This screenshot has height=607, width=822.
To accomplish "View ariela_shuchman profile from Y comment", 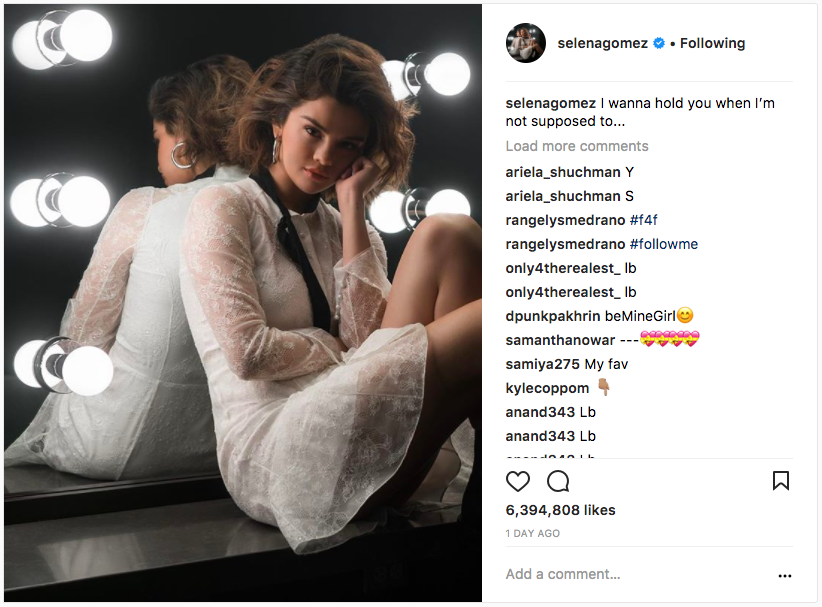I will pos(563,172).
